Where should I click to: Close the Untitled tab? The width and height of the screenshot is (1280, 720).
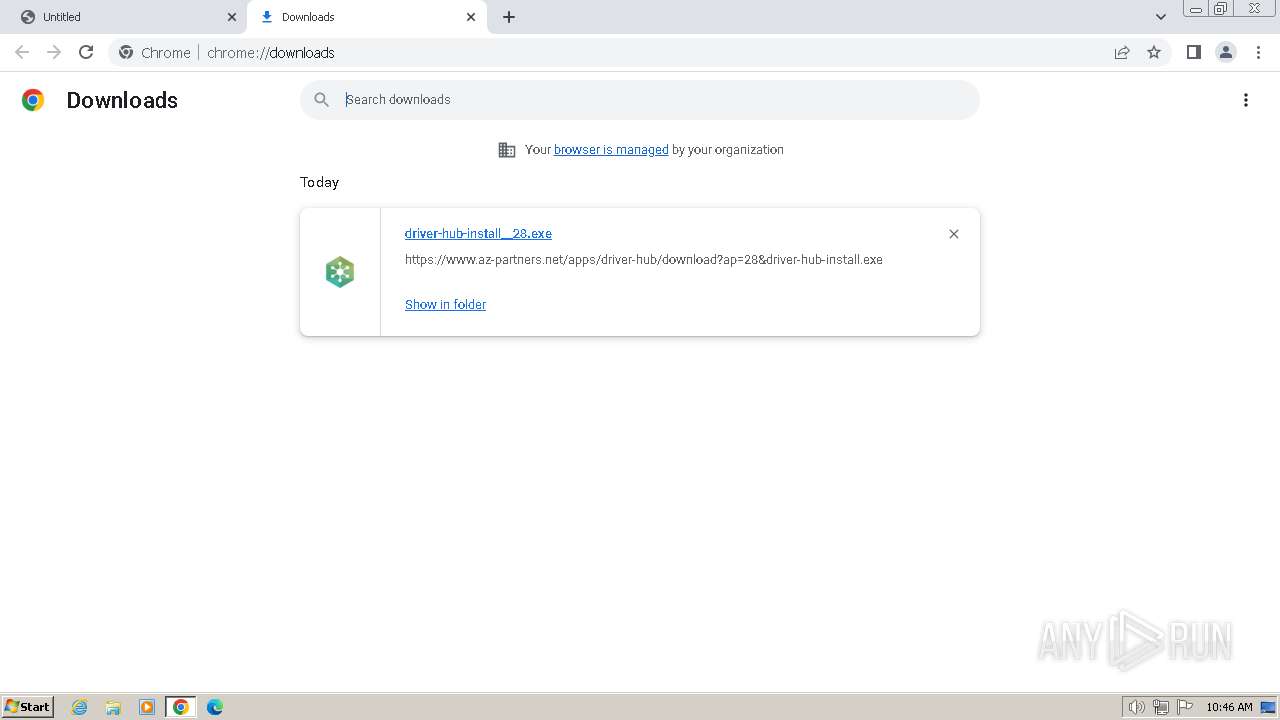point(232,17)
